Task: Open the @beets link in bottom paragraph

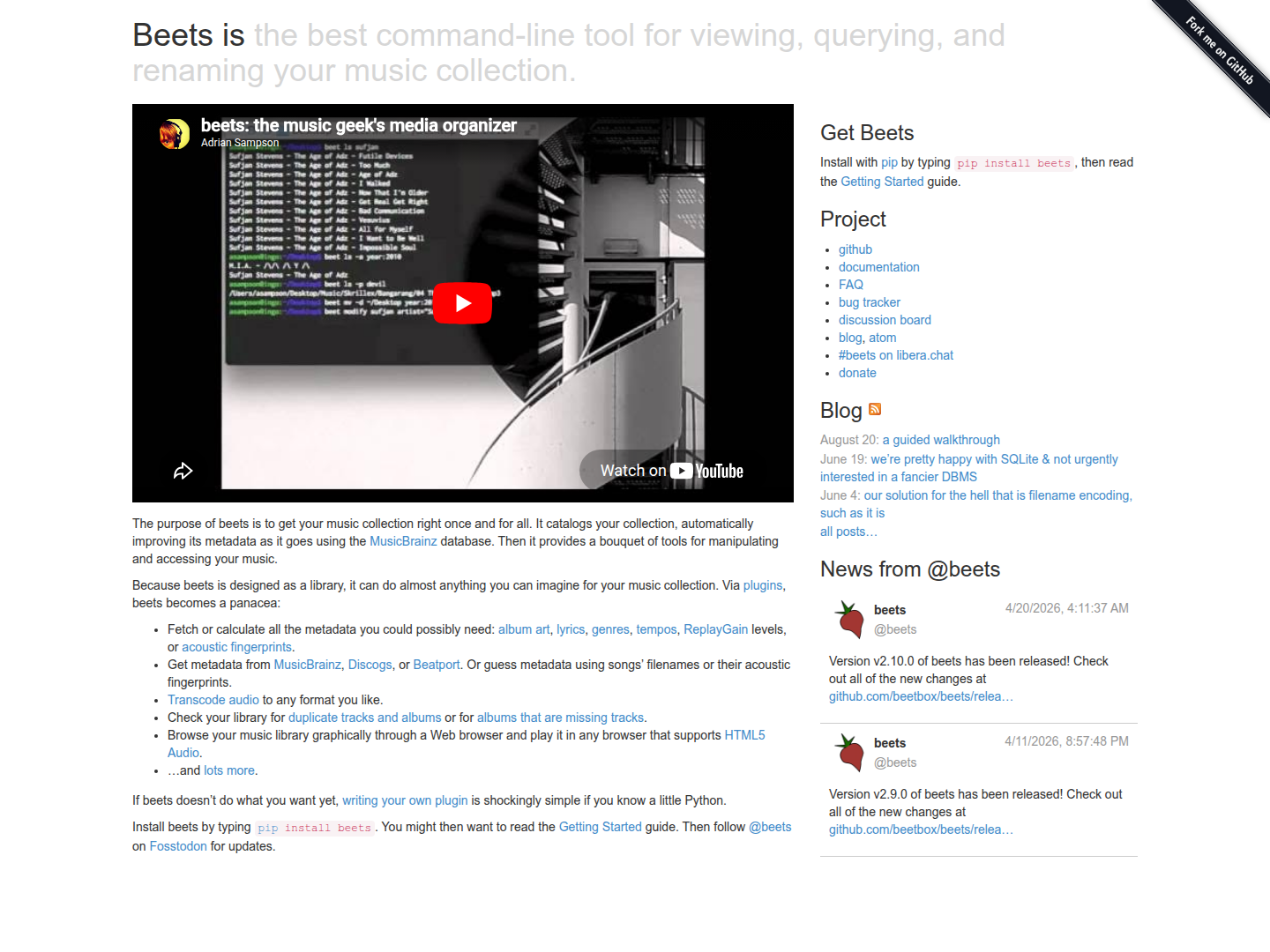Action: click(770, 827)
